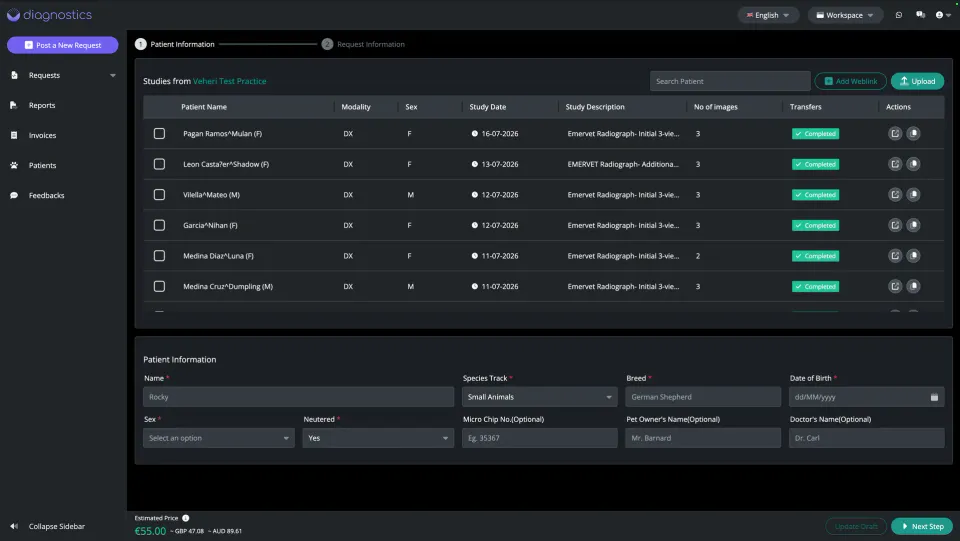Click the Requests document icon
Image resolution: width=960 pixels, height=541 pixels.
(14, 75)
